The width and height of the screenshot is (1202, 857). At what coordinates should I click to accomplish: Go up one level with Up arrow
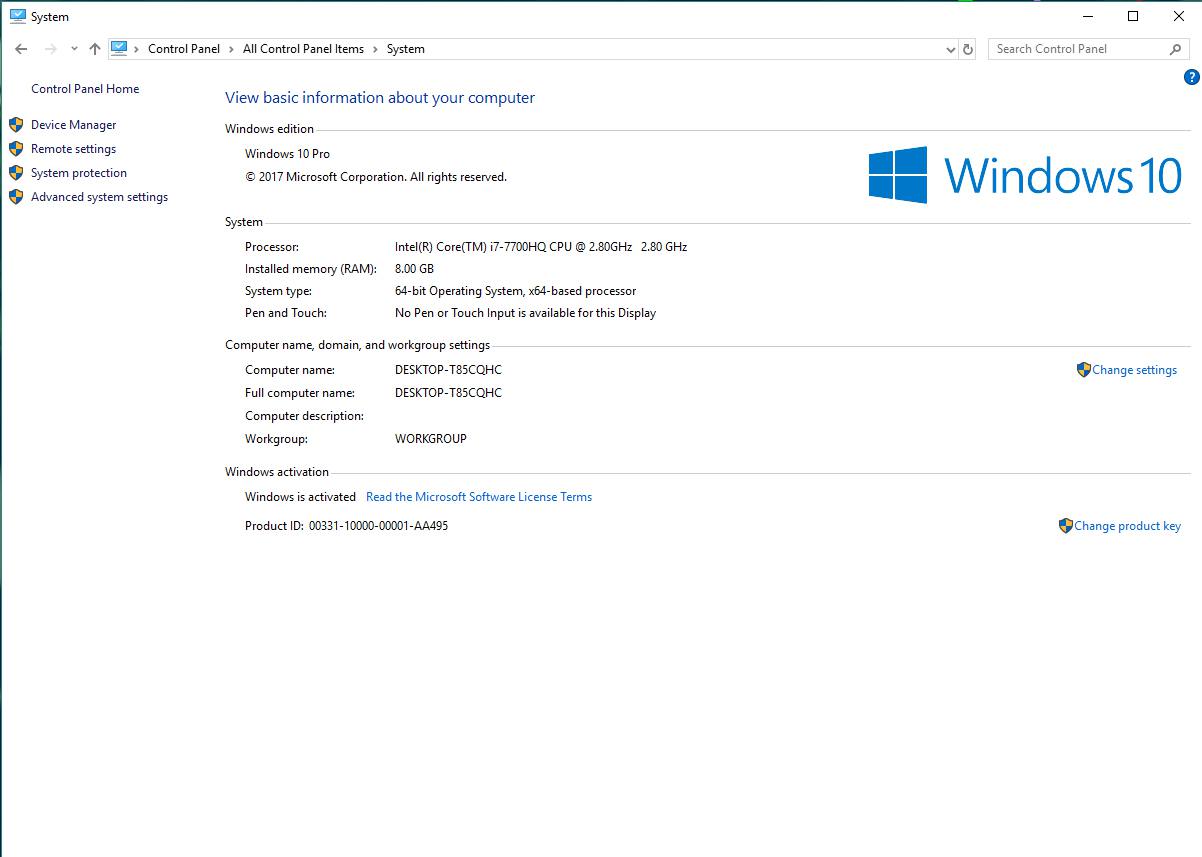[95, 49]
